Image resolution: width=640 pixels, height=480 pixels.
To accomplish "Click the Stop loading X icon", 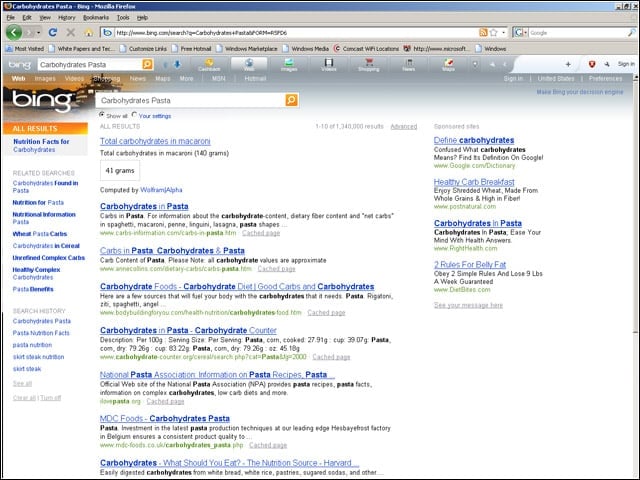I will (71, 32).
